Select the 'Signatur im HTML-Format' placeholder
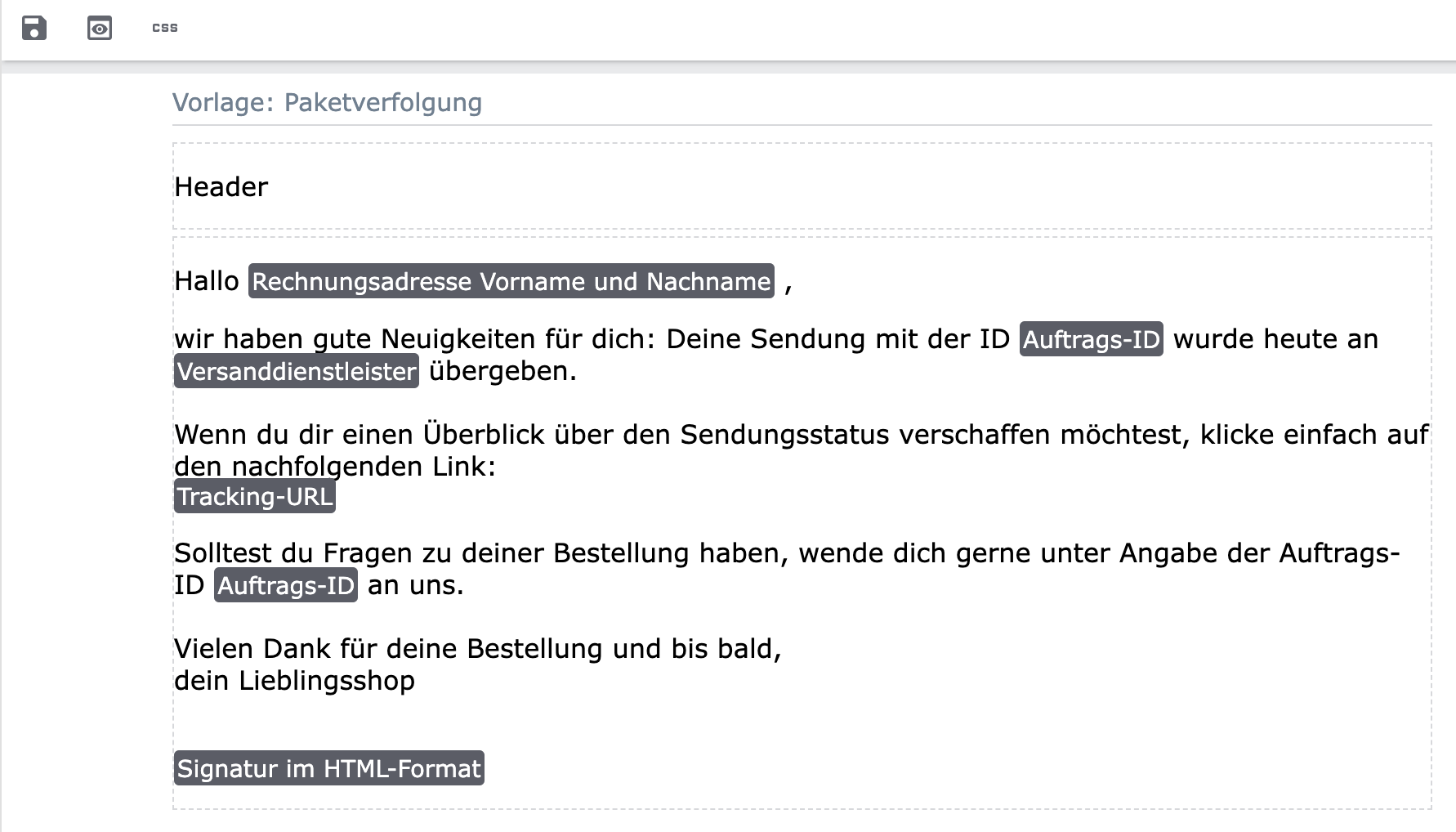The width and height of the screenshot is (1456, 832). pos(328,768)
